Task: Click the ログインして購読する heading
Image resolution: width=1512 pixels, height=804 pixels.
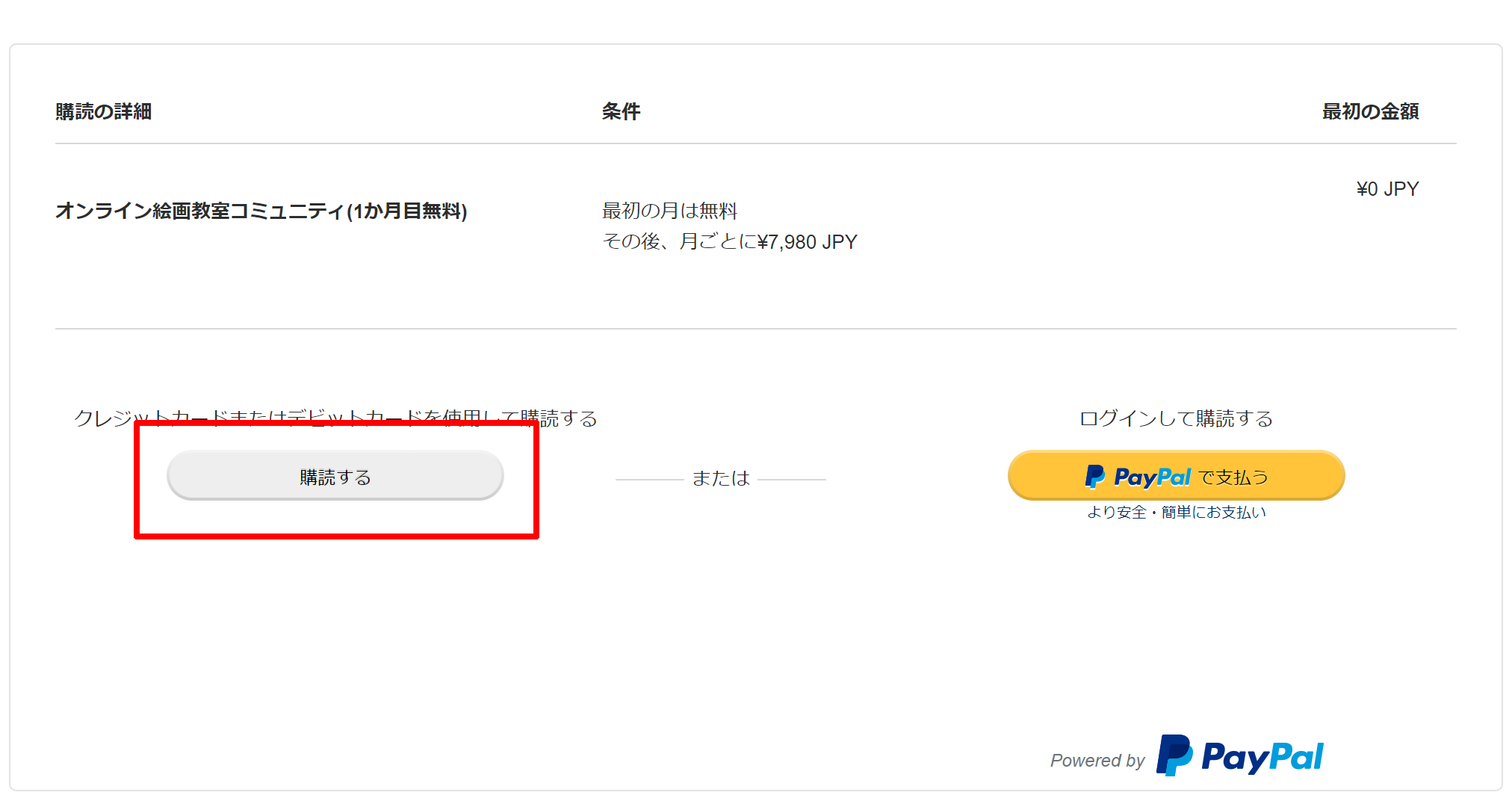Action: click(x=1176, y=418)
